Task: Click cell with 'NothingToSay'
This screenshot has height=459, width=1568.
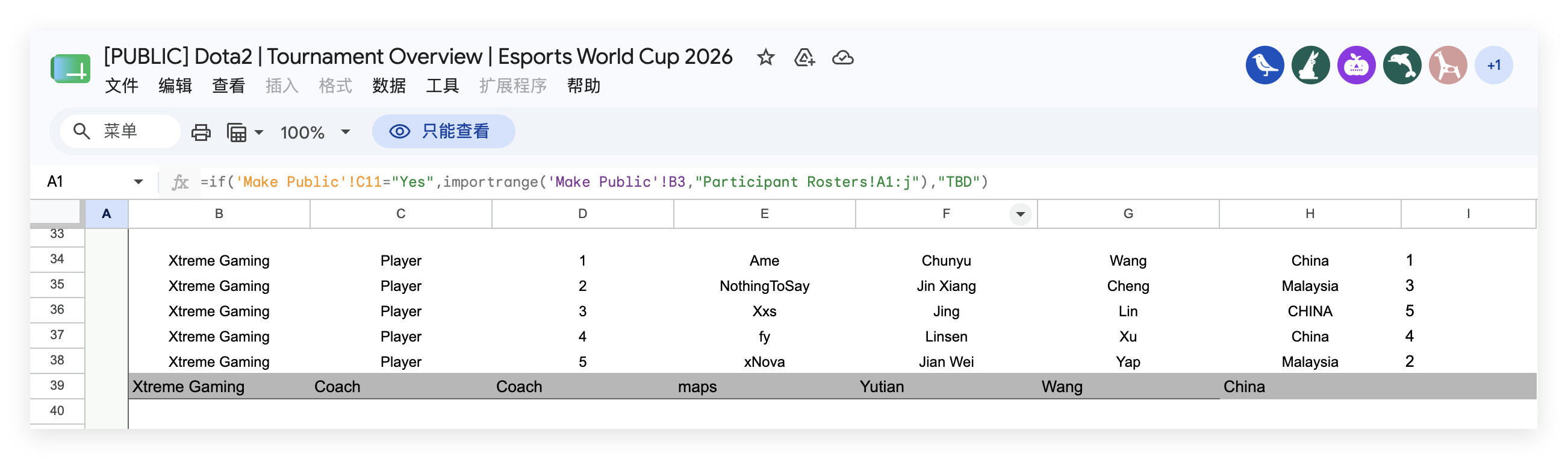Action: click(765, 286)
